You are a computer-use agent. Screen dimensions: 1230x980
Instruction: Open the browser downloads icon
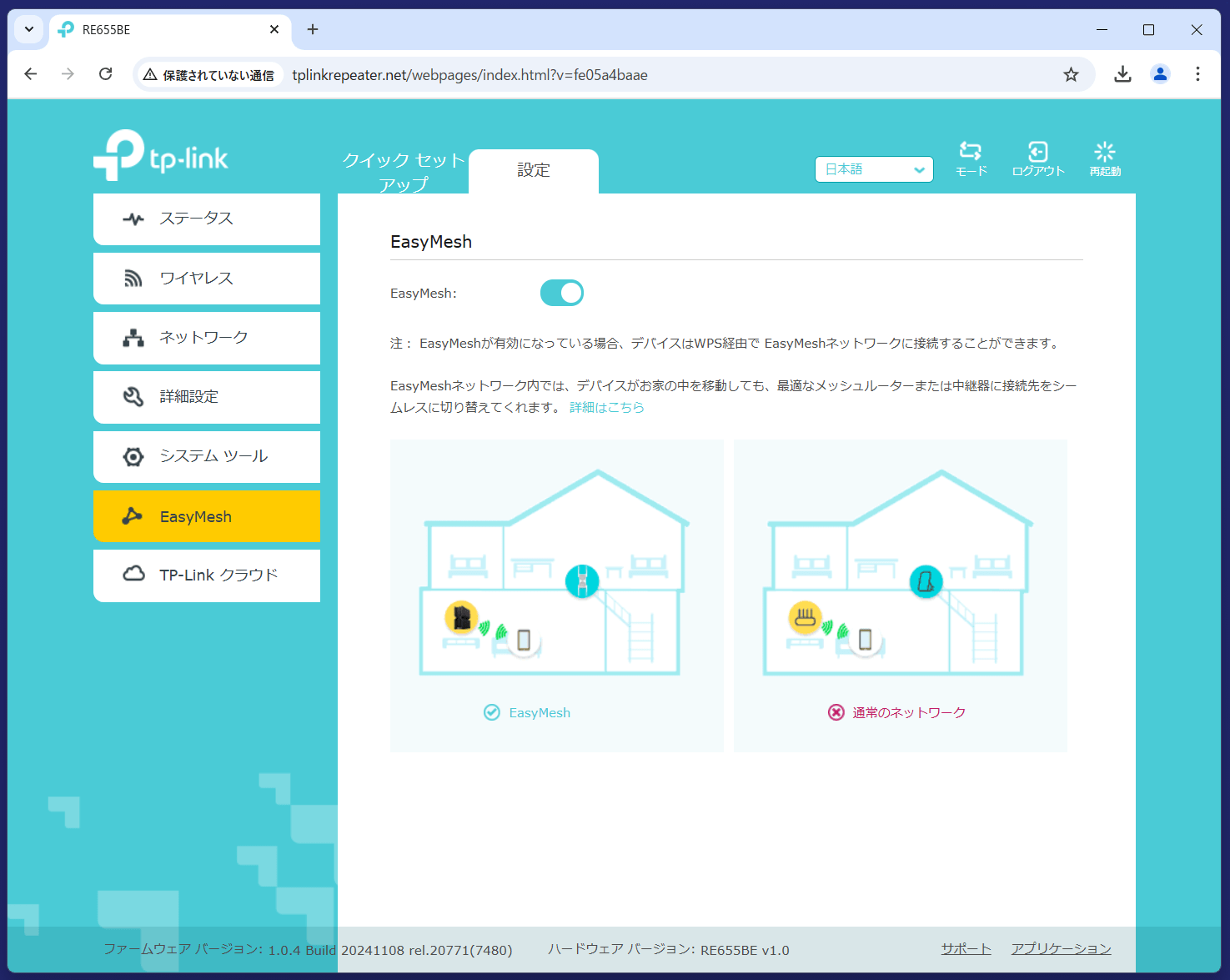click(x=1122, y=74)
